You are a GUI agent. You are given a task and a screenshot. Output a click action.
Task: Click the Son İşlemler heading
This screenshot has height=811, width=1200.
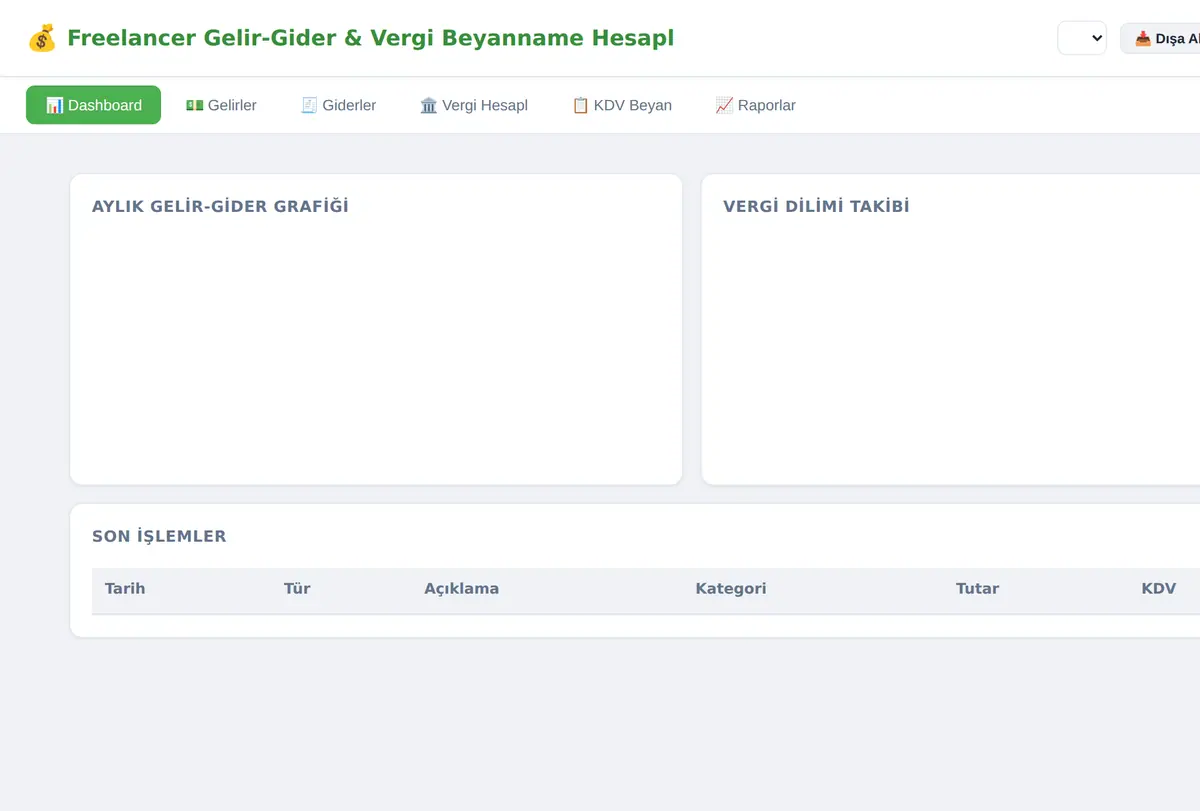159,536
